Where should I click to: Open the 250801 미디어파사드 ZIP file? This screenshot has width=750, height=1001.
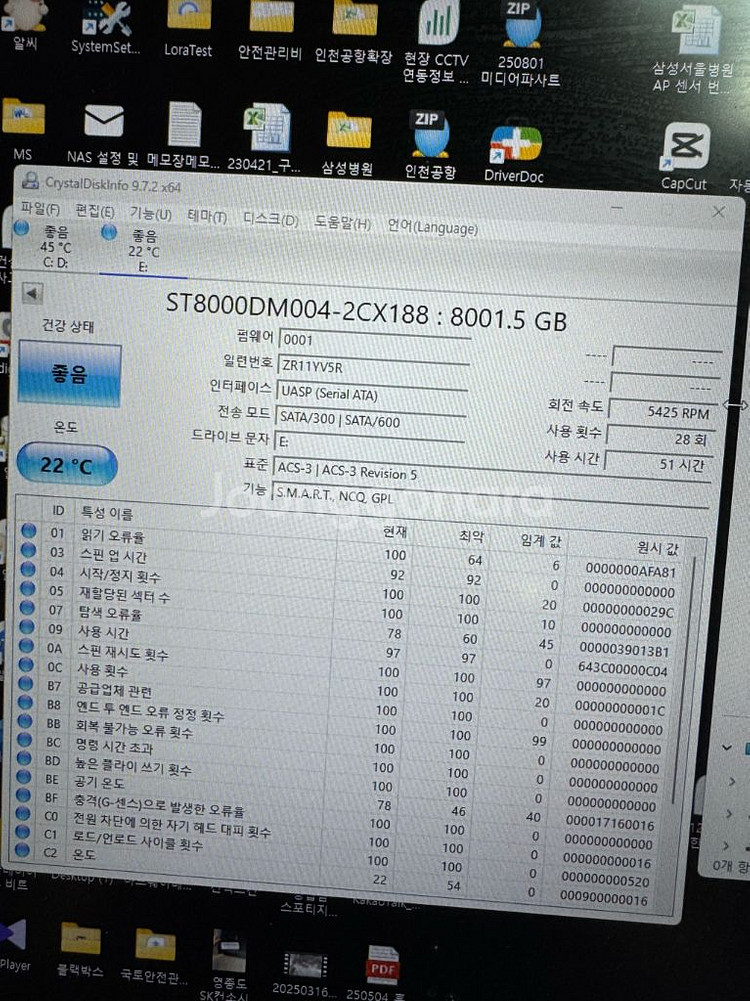click(x=520, y=43)
